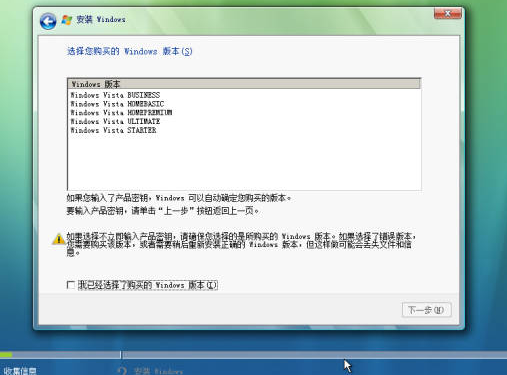Click the 收集信息 step label at bottom
This screenshot has width=507, height=375.
pos(20,371)
